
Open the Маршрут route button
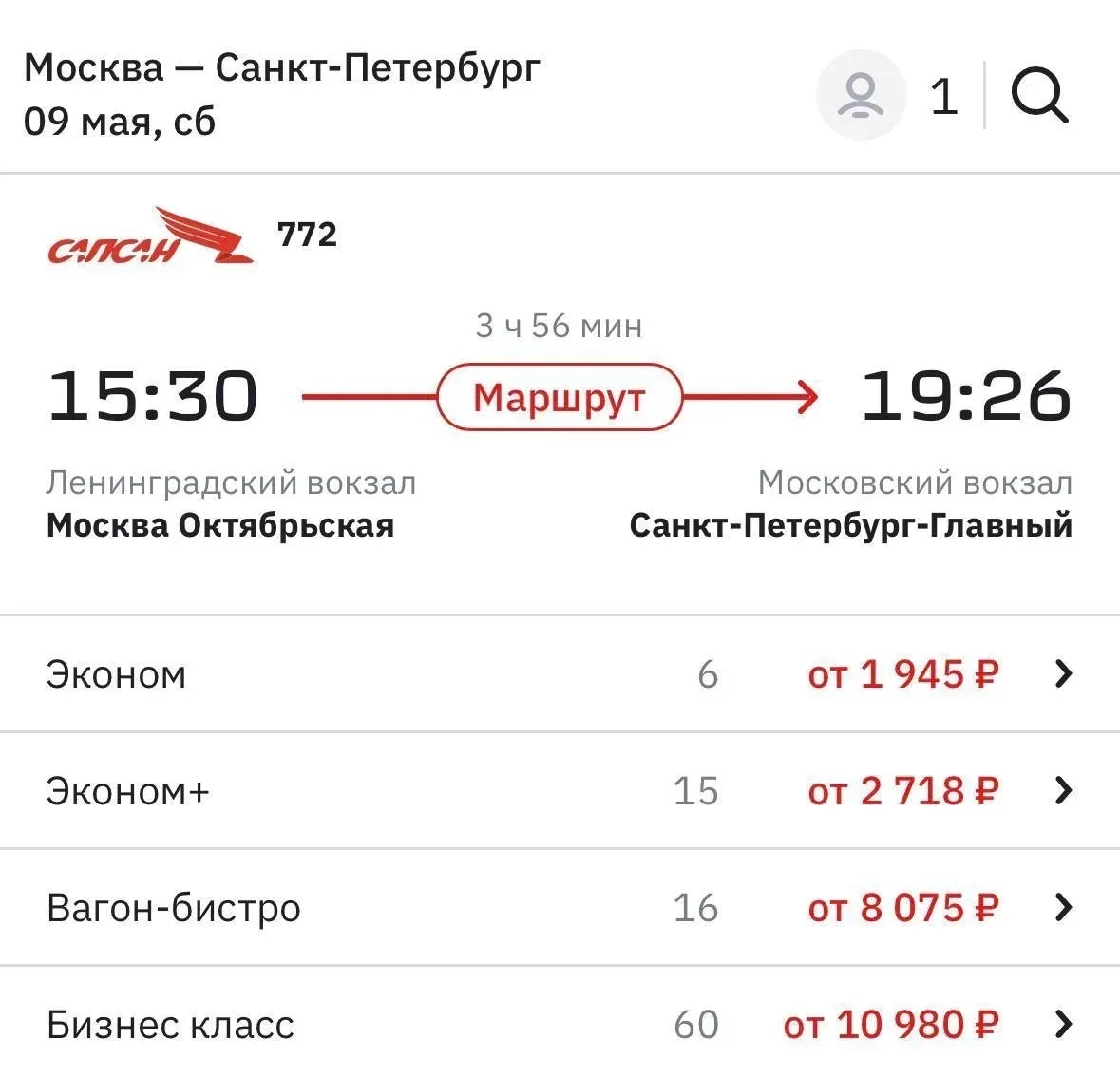560,397
